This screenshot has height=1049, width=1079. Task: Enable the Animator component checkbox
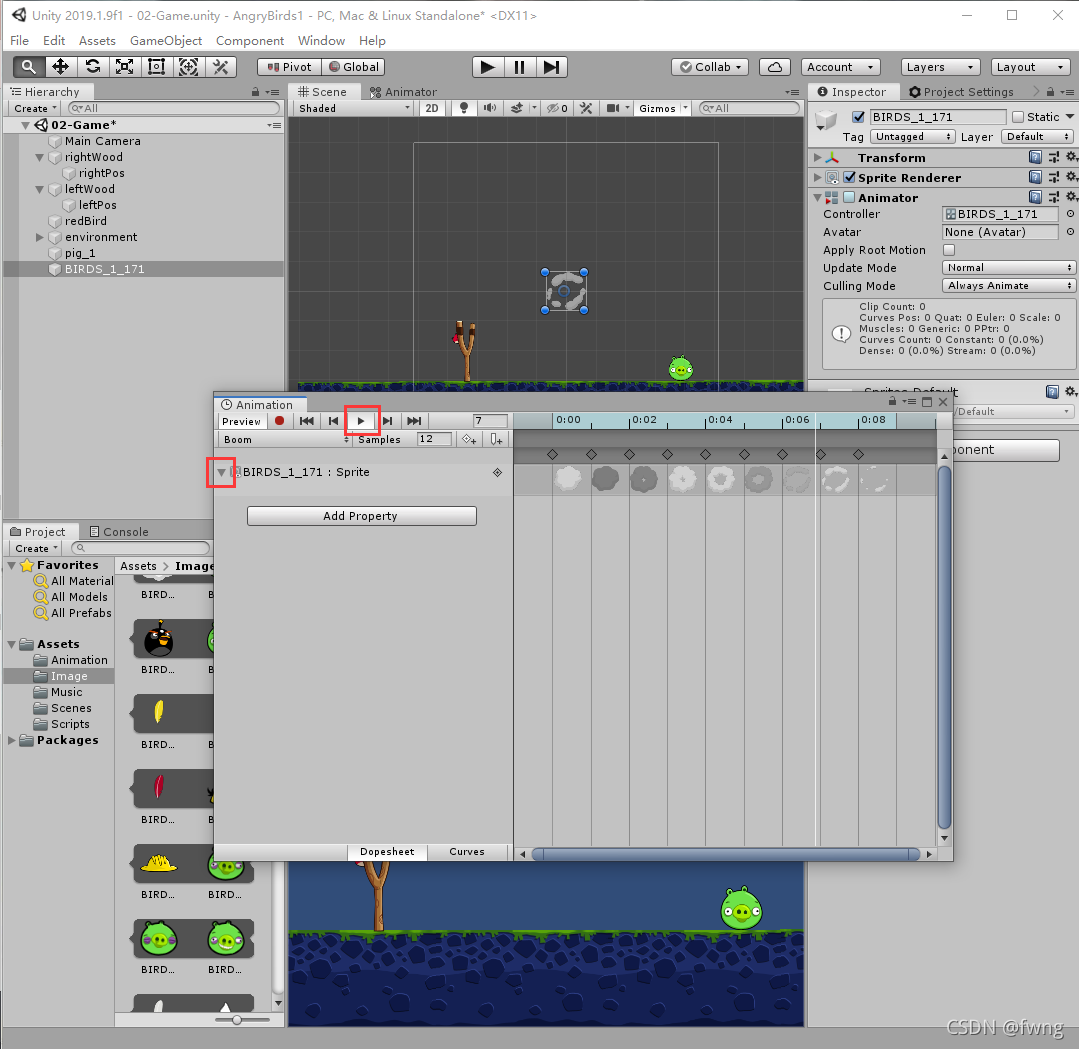[x=849, y=198]
